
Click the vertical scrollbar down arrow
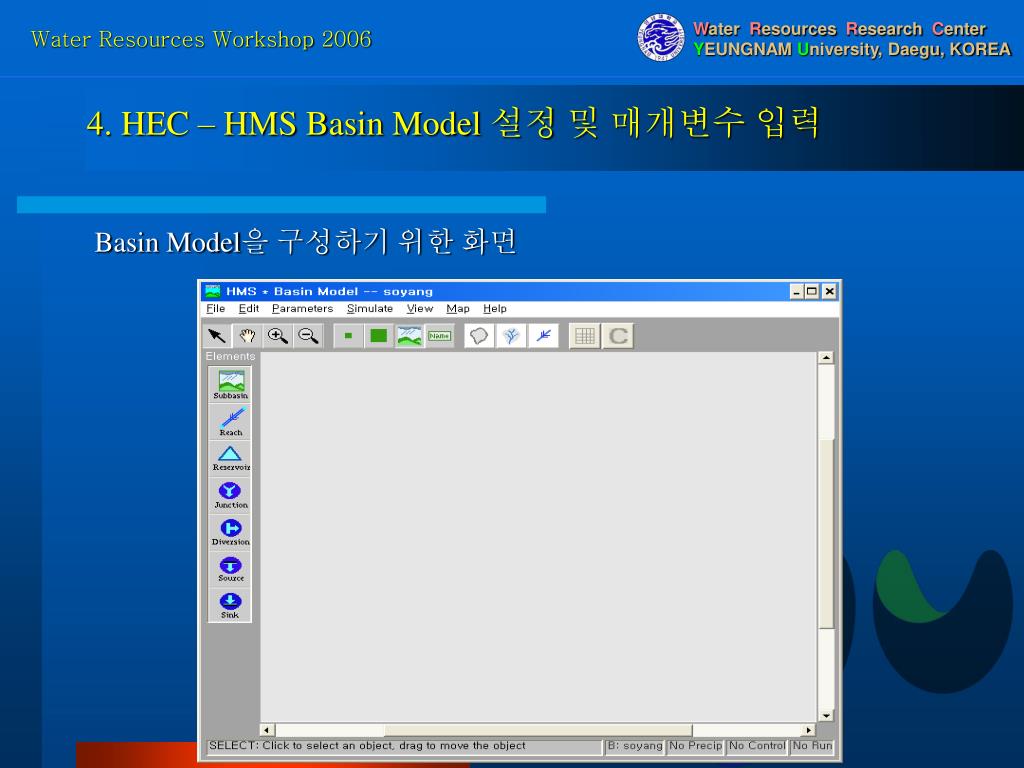826,716
